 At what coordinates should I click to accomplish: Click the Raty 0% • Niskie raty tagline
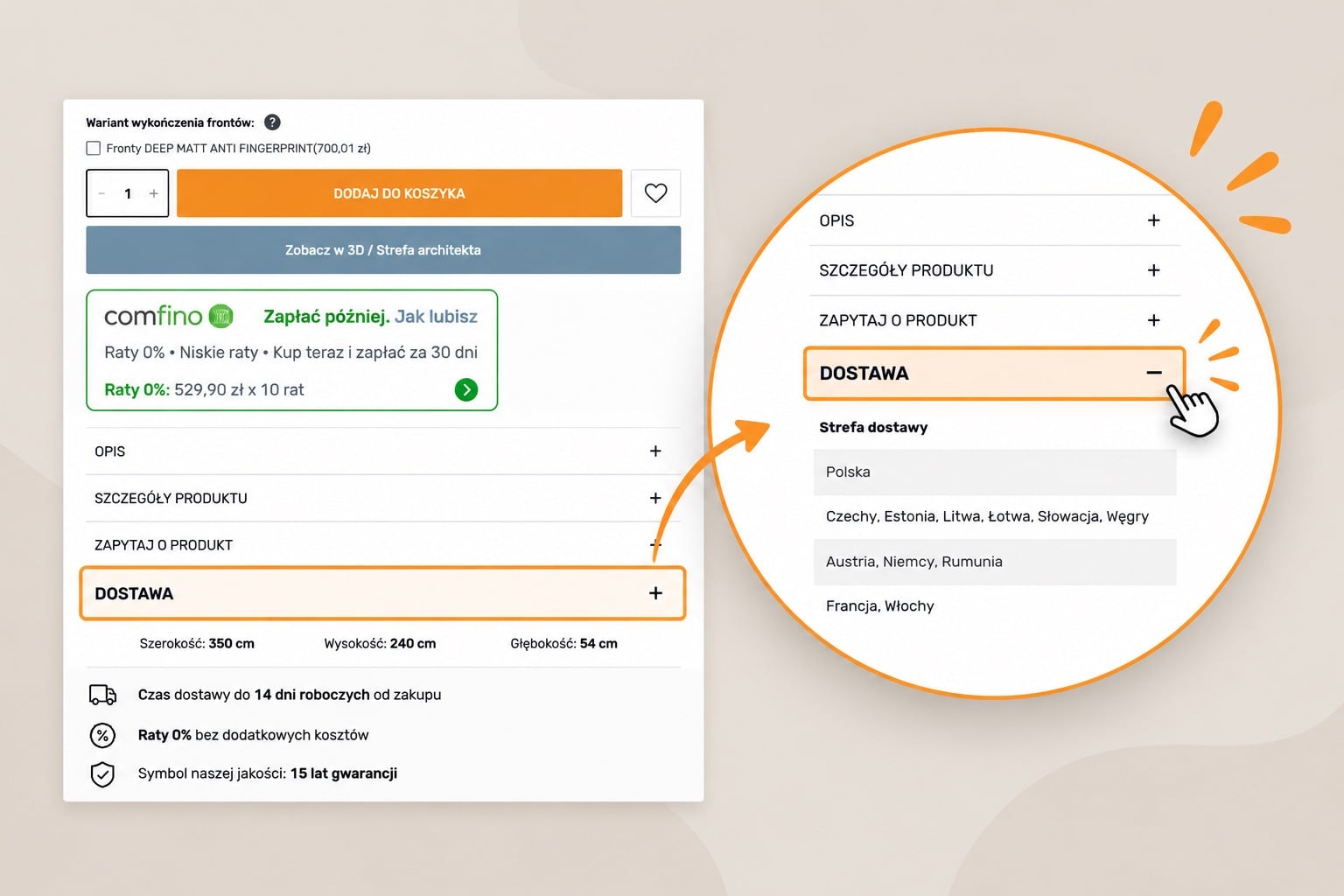(x=290, y=353)
